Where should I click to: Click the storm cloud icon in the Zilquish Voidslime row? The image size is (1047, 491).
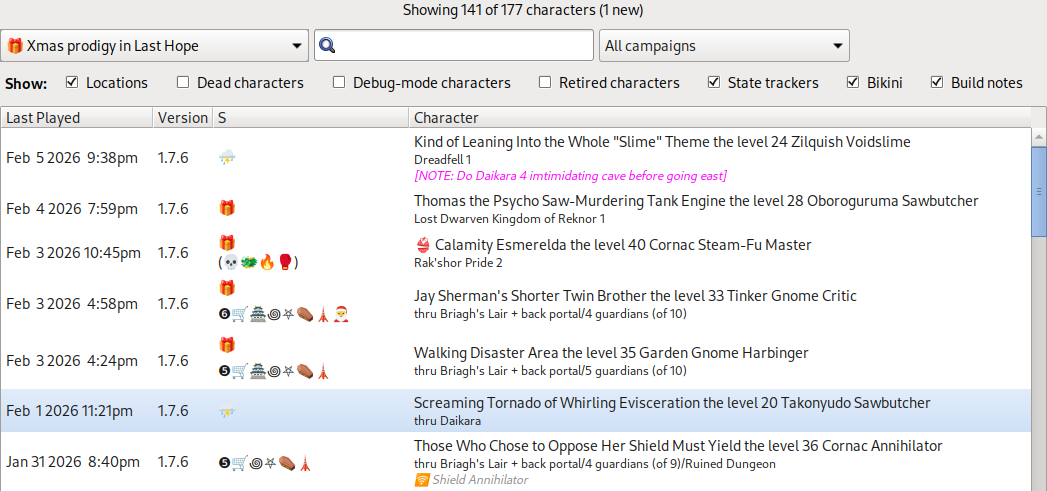click(227, 157)
